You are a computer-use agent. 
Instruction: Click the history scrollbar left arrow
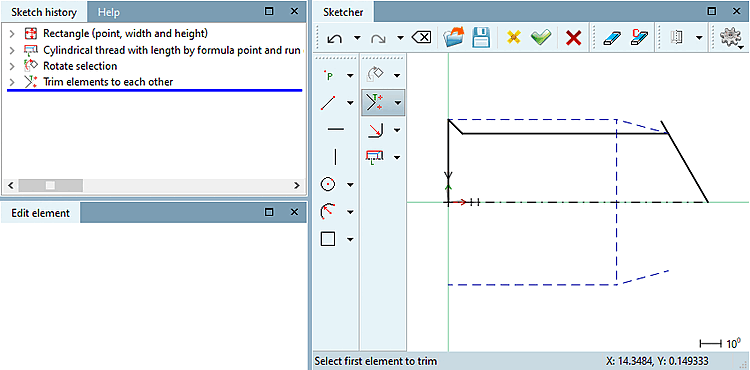pyautogui.click(x=11, y=185)
